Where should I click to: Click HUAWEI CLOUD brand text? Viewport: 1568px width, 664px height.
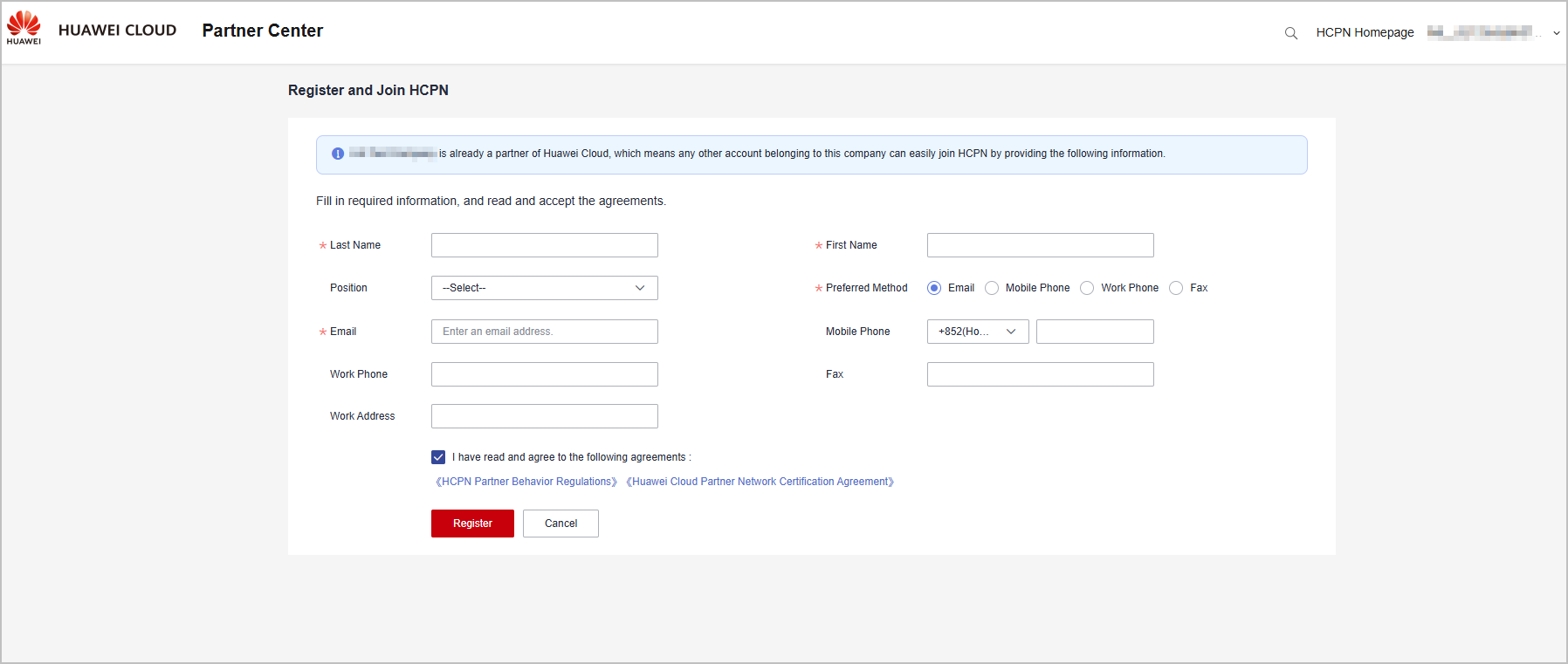[117, 30]
